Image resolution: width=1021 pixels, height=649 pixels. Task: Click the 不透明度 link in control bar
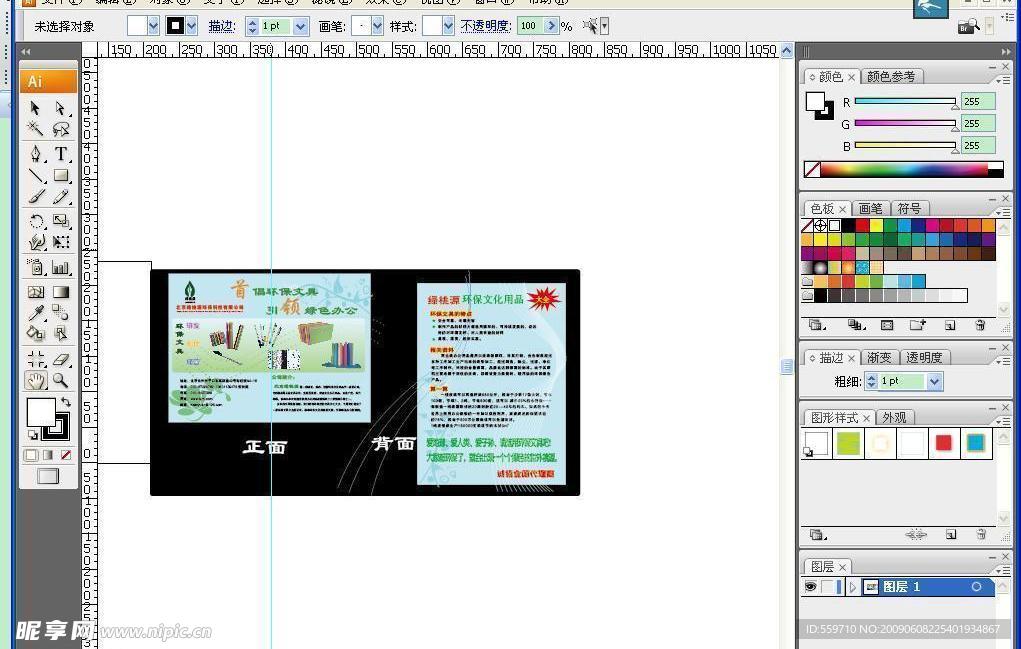[485, 26]
